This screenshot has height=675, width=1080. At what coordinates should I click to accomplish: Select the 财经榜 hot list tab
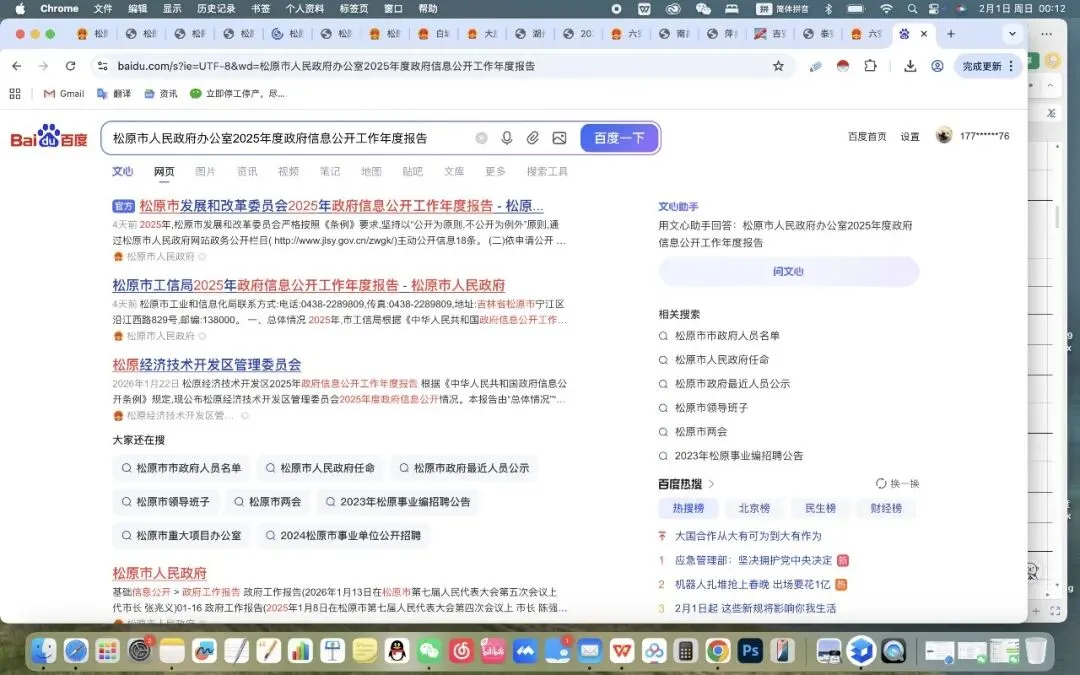(886, 508)
